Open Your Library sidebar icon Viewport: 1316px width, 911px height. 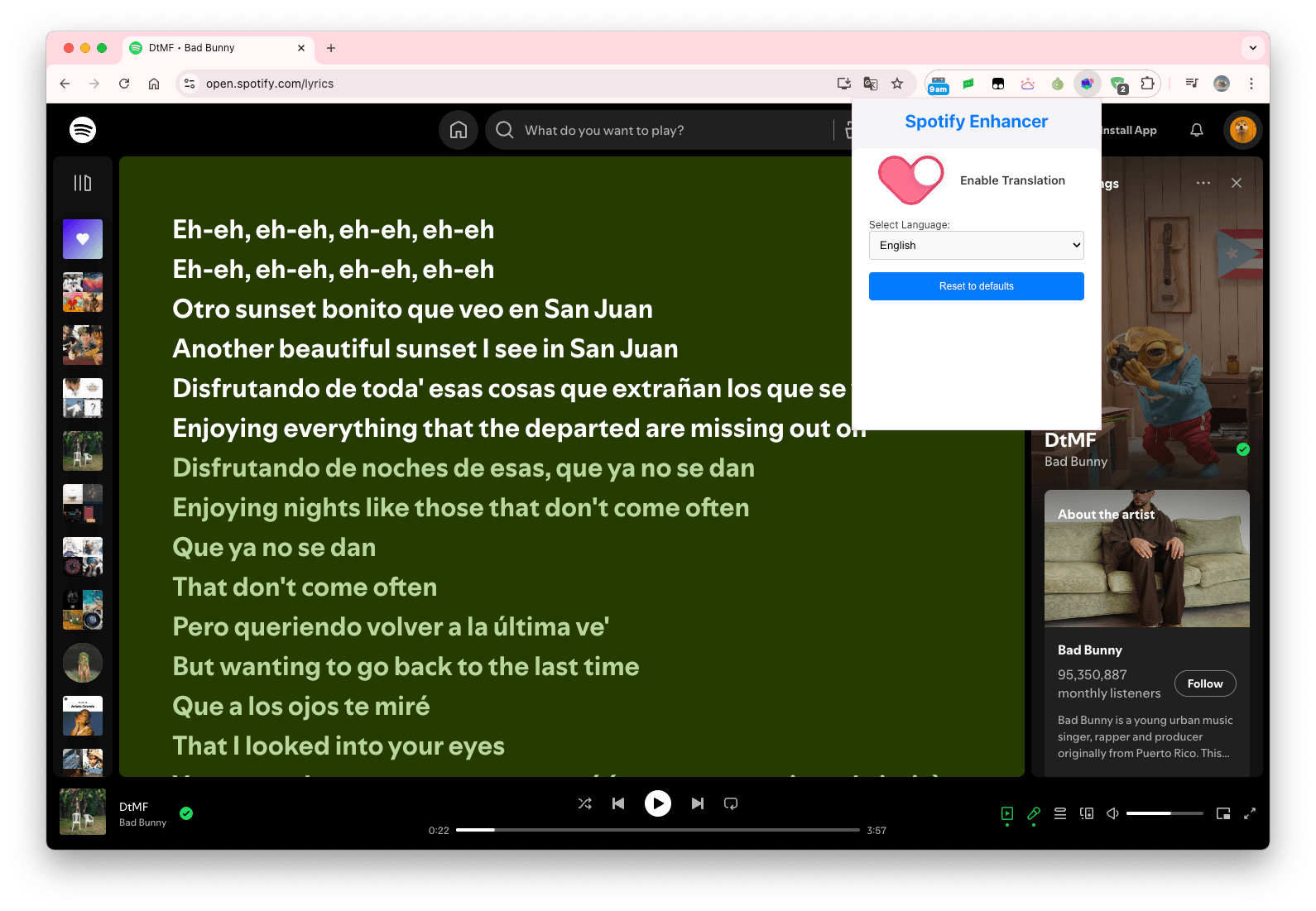pos(83,183)
